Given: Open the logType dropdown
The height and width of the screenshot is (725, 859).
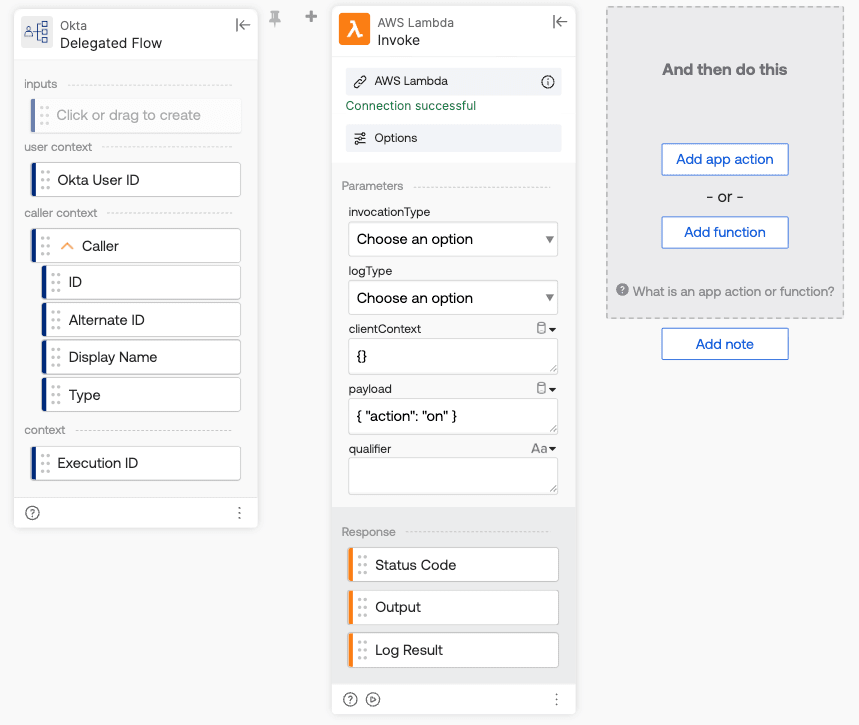Looking at the screenshot, I should pos(453,298).
